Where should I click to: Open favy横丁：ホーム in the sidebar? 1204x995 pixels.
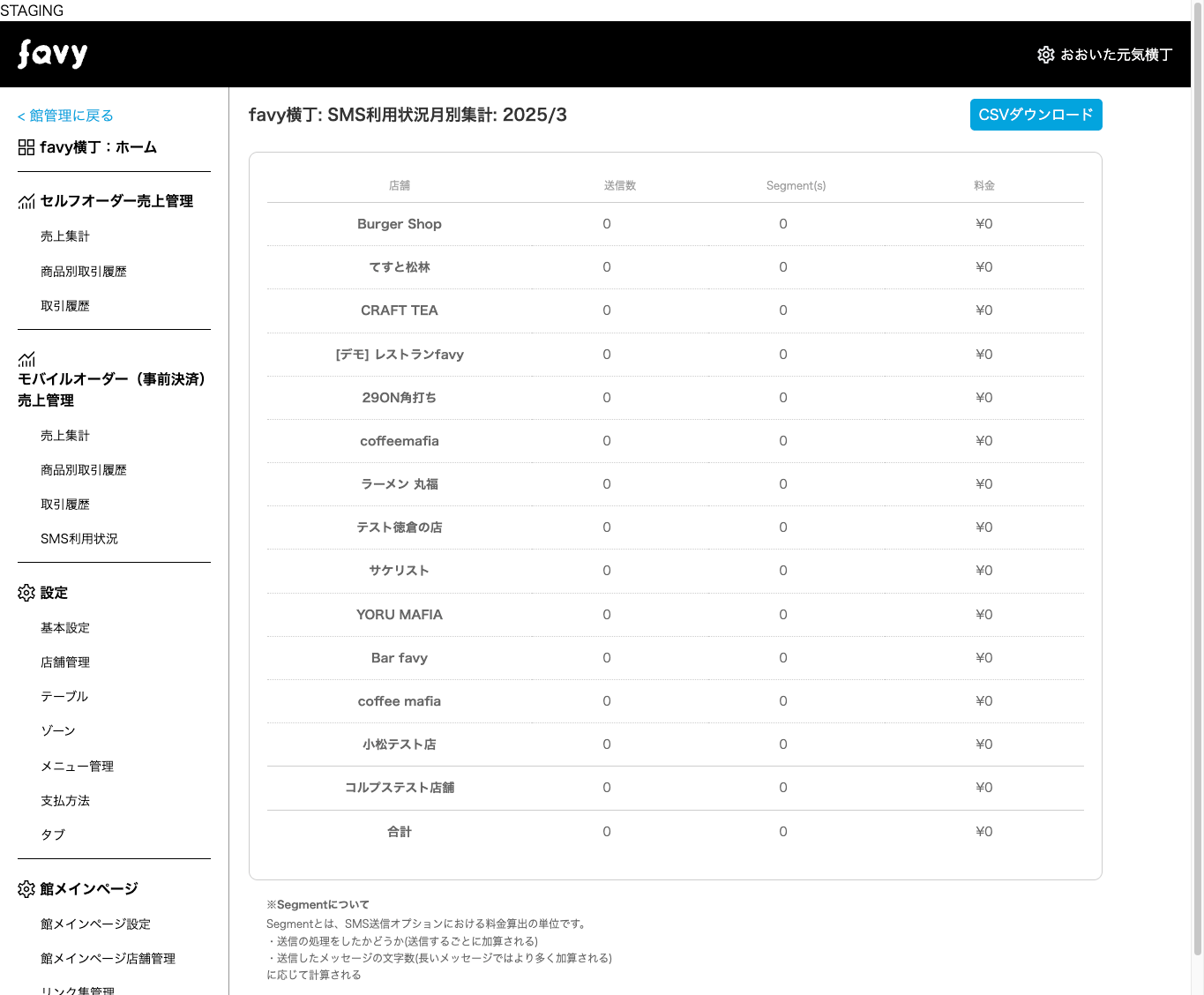(x=98, y=147)
